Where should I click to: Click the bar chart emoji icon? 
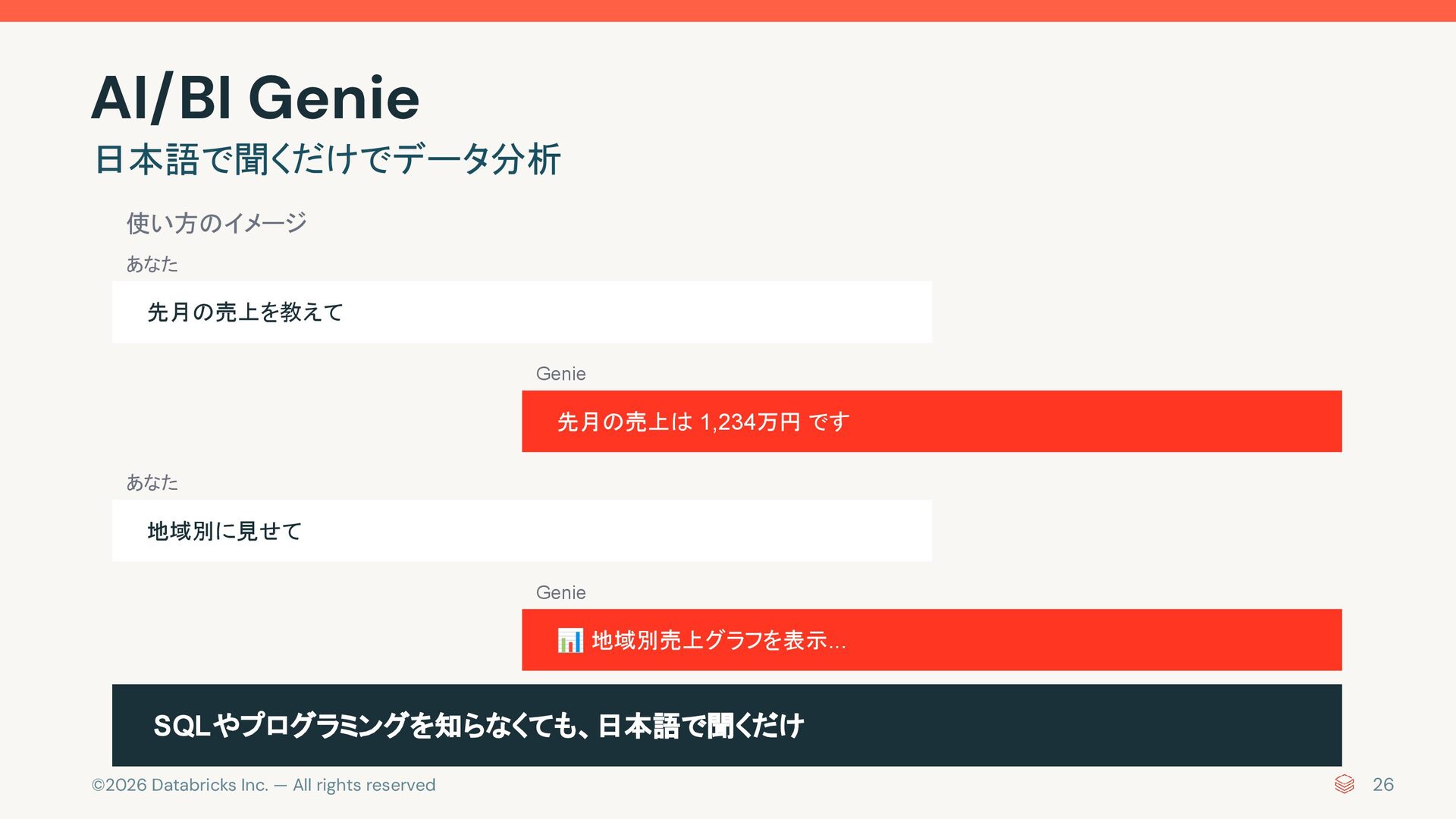pos(570,640)
